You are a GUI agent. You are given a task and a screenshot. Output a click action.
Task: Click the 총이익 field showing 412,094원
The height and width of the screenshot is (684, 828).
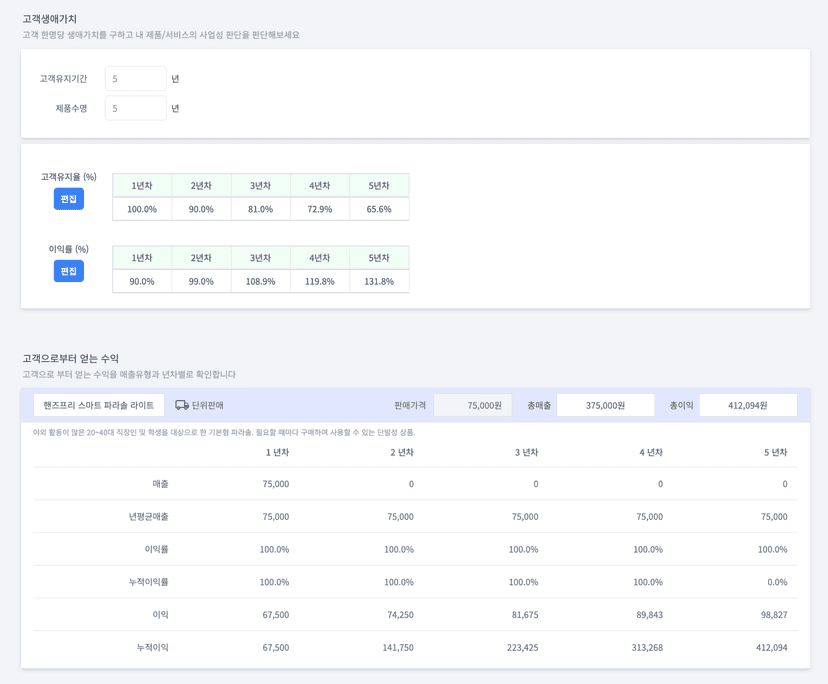pos(747,405)
